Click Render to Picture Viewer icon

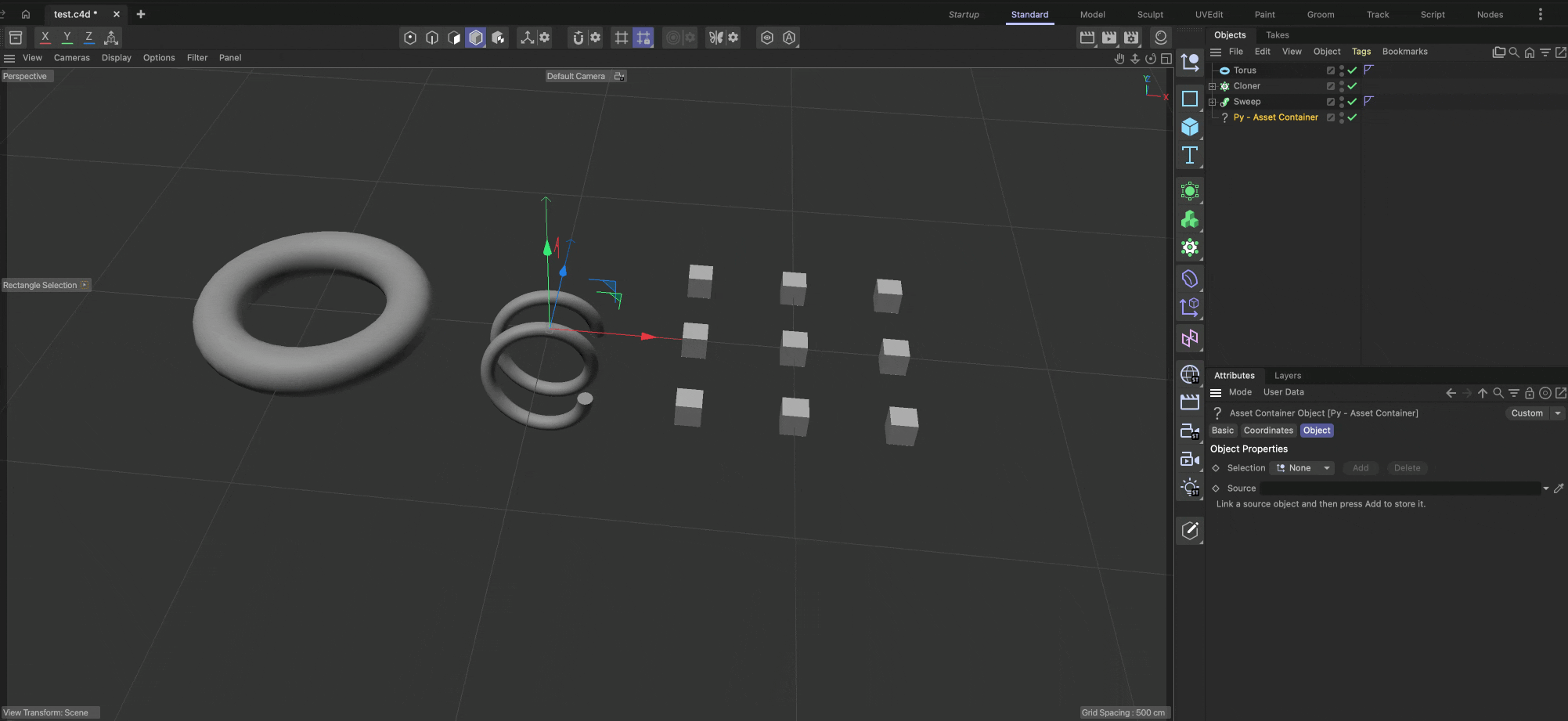tap(1109, 38)
